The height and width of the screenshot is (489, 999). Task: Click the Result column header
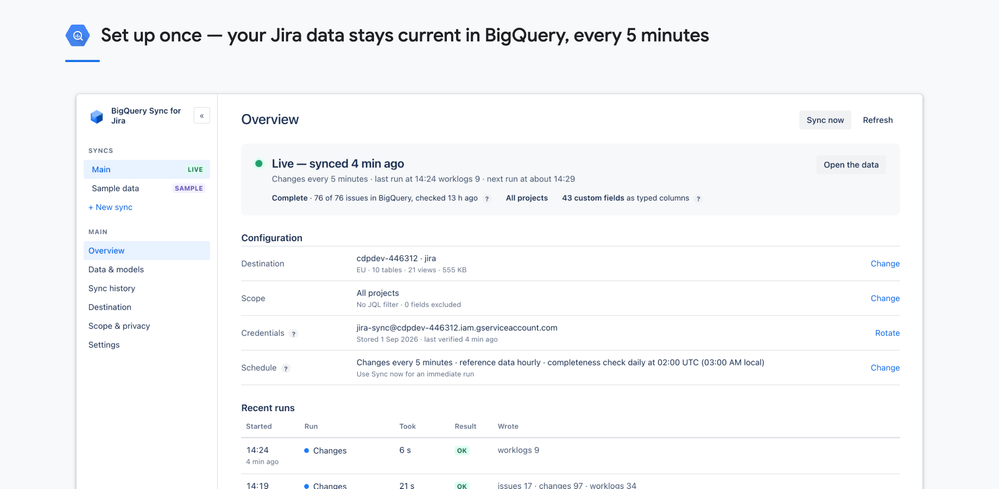[x=465, y=427]
